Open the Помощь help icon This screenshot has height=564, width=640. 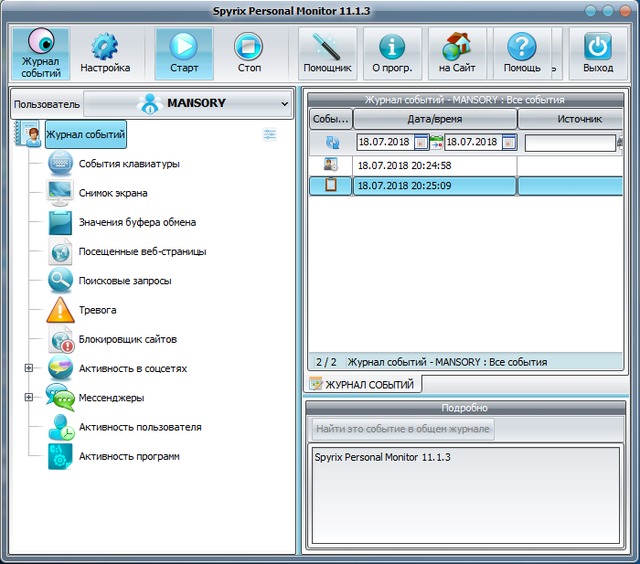[x=522, y=53]
